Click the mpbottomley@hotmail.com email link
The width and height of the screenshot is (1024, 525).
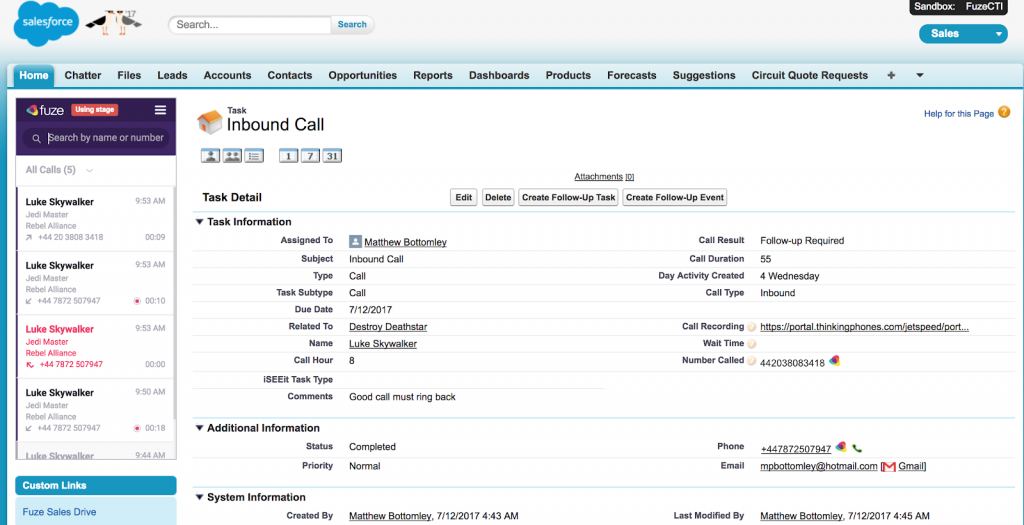coord(818,466)
